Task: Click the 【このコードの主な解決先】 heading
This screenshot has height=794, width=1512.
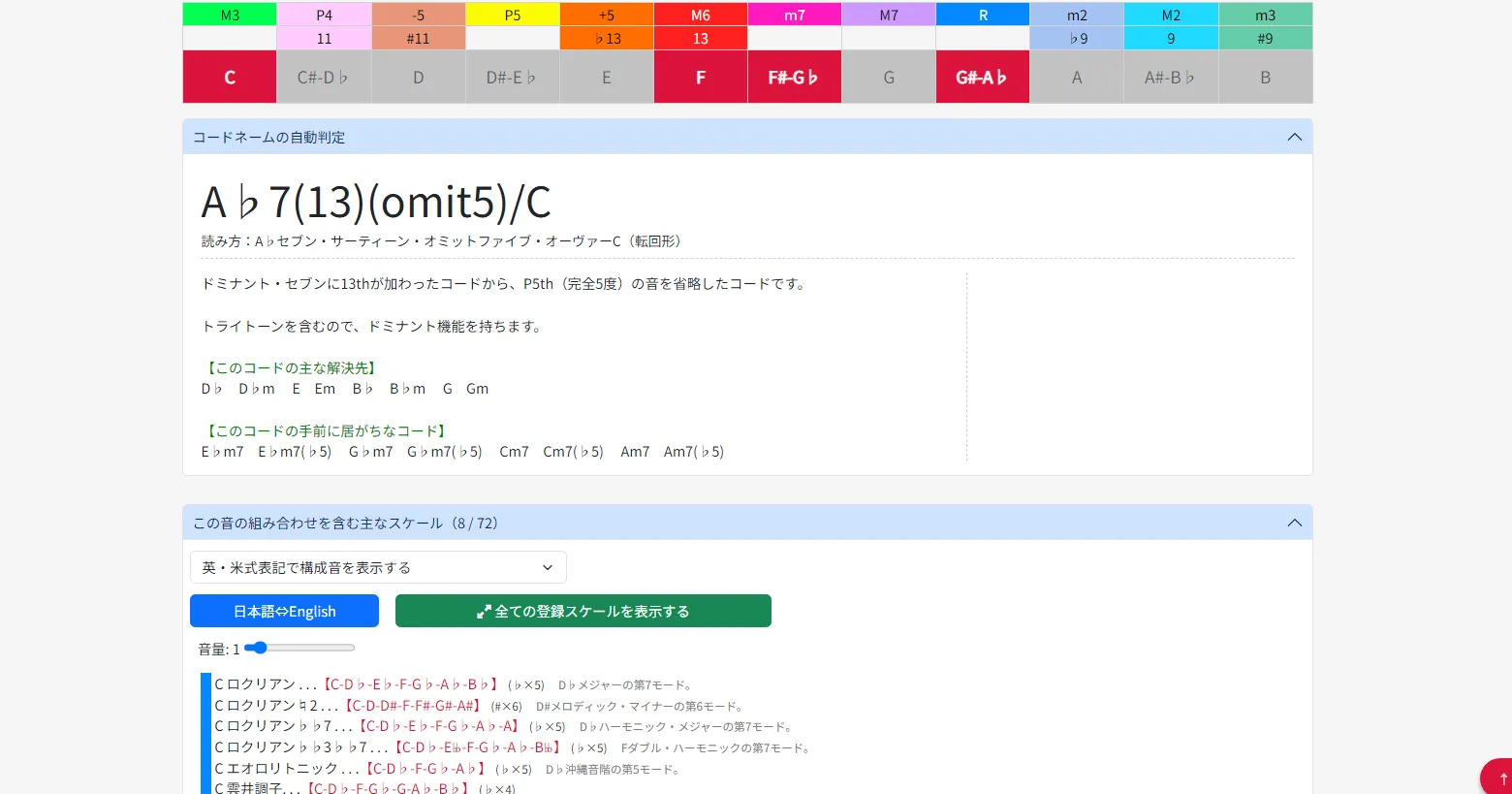Action: (291, 367)
